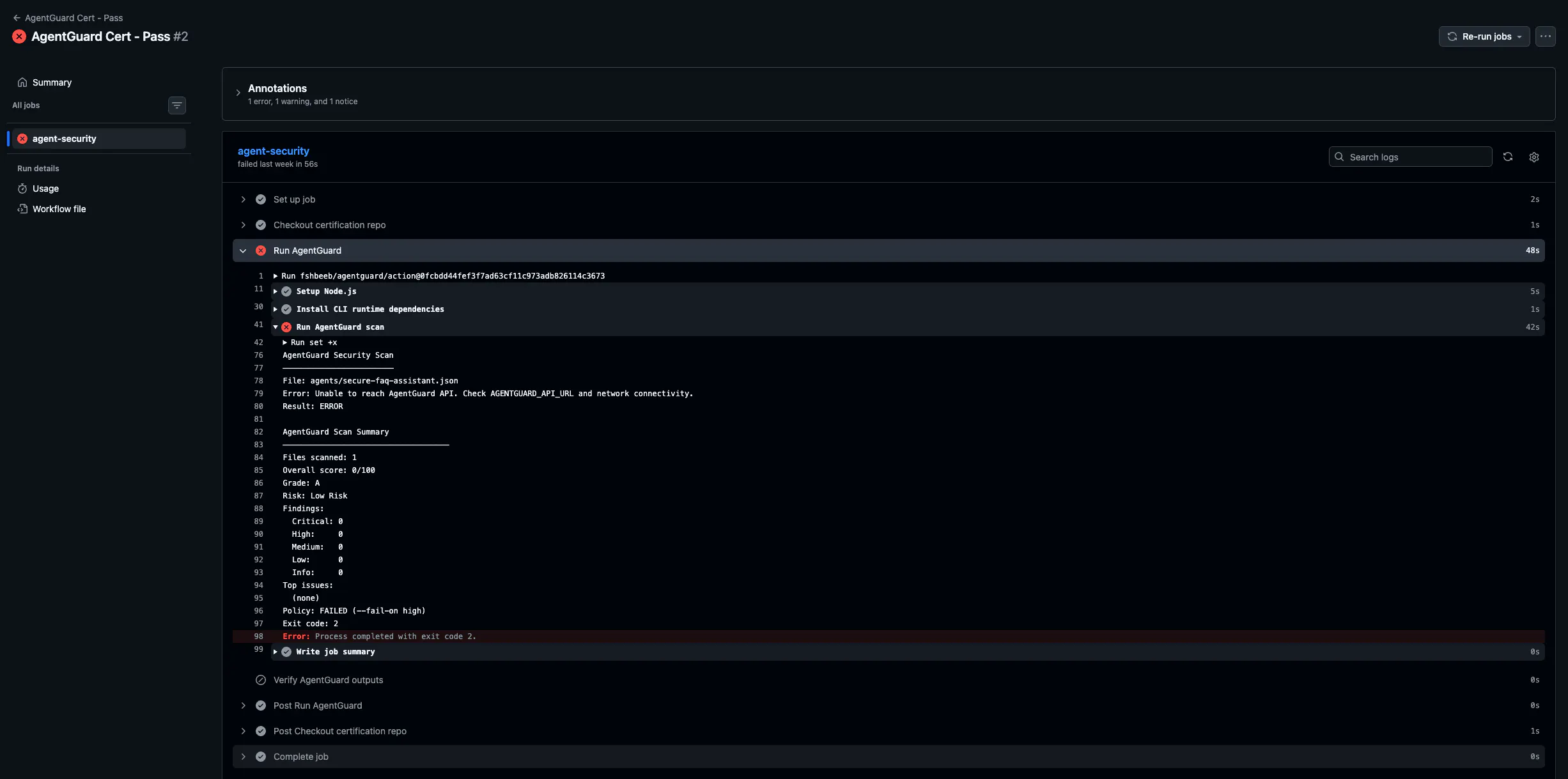Click 'File: agents/secure-faq-assistant.json' log line
Viewport: 1568px width, 779px height.
tap(370, 381)
